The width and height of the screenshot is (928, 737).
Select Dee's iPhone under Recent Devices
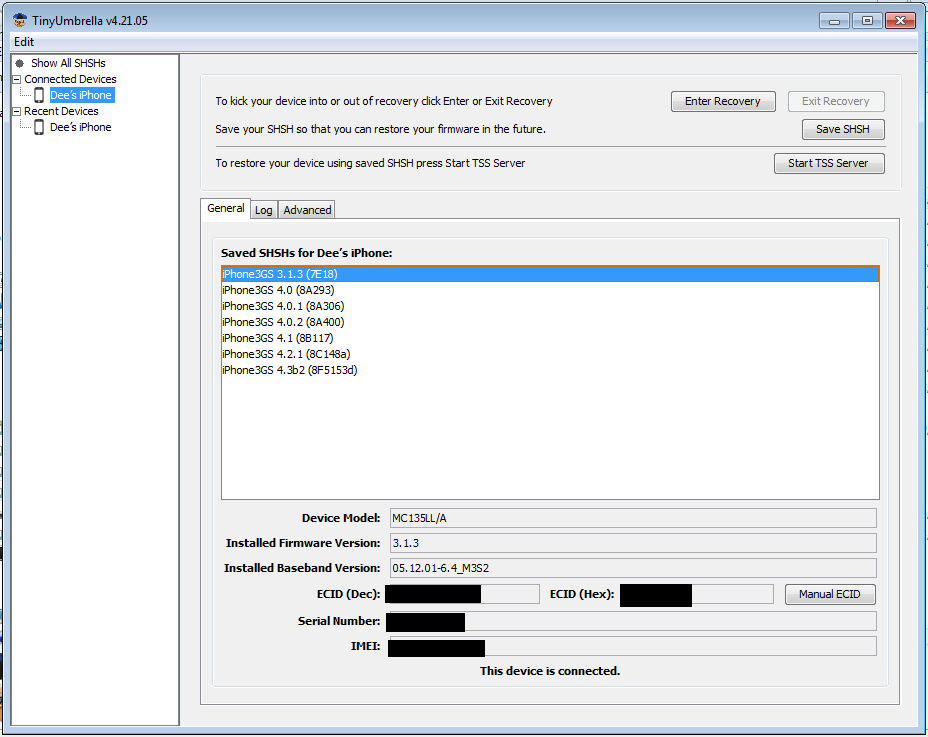81,127
